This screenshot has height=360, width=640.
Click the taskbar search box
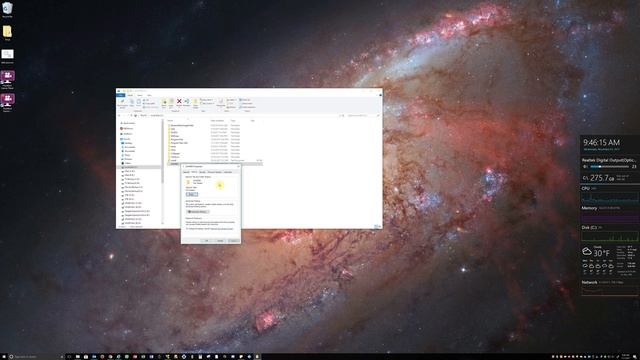(x=35, y=357)
